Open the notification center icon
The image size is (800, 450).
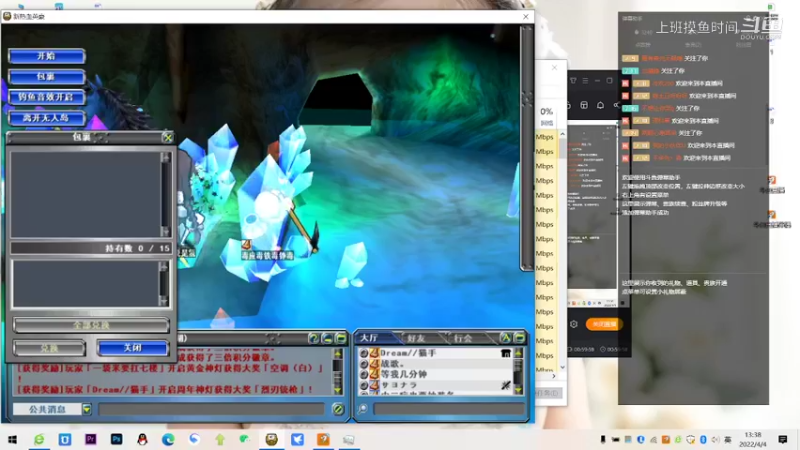[783, 439]
